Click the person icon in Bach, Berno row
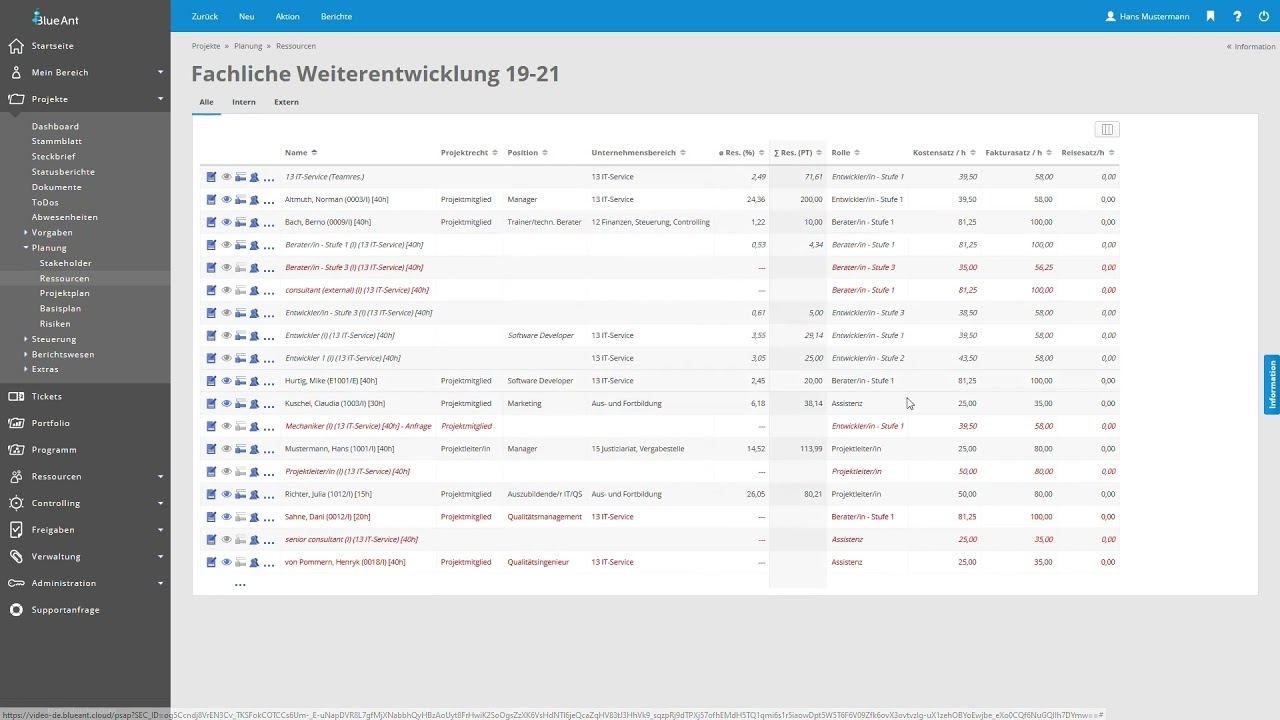Image resolution: width=1280 pixels, height=720 pixels. pos(254,222)
